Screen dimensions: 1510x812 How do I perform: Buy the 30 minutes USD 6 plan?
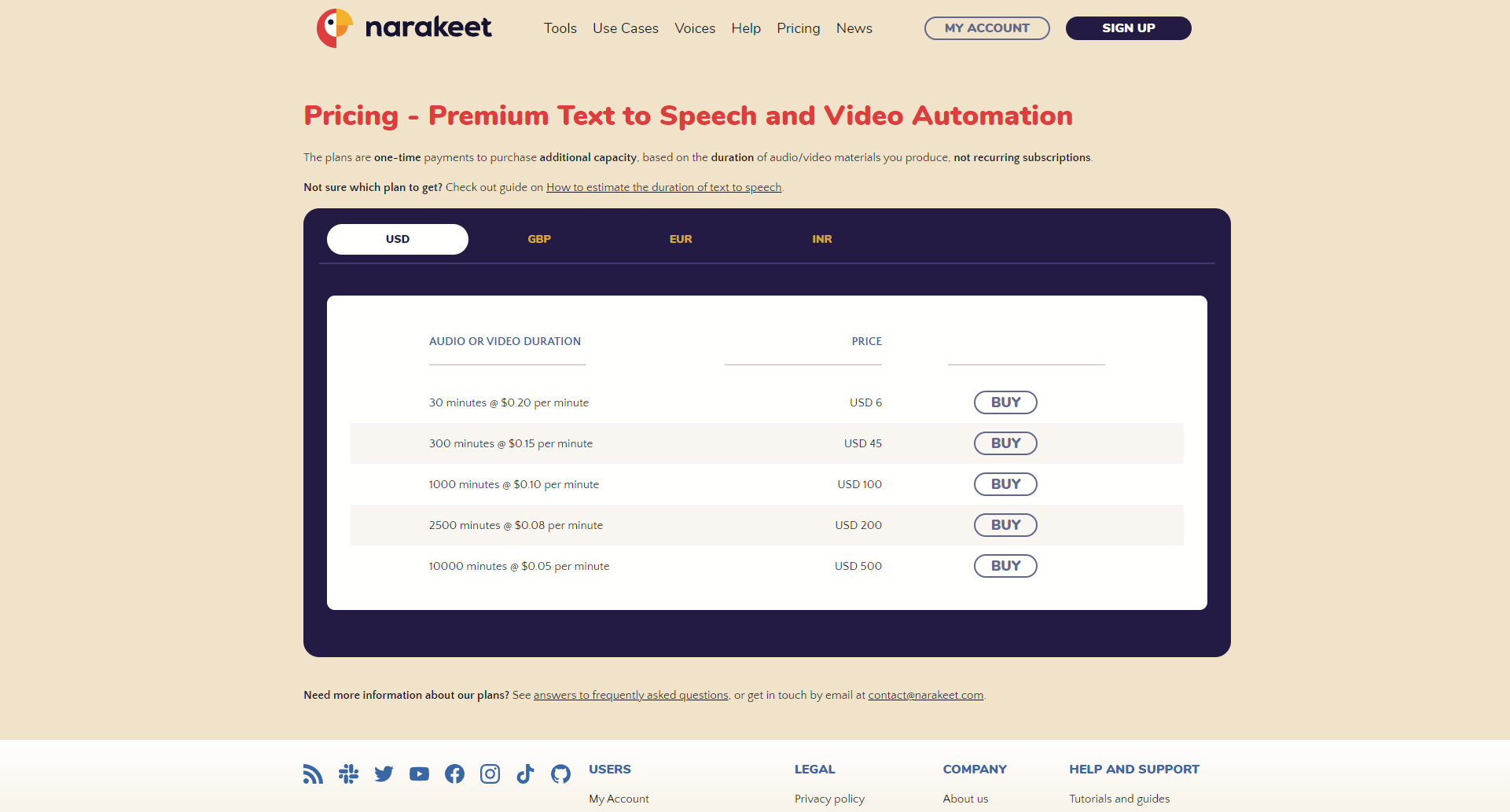coord(1005,402)
